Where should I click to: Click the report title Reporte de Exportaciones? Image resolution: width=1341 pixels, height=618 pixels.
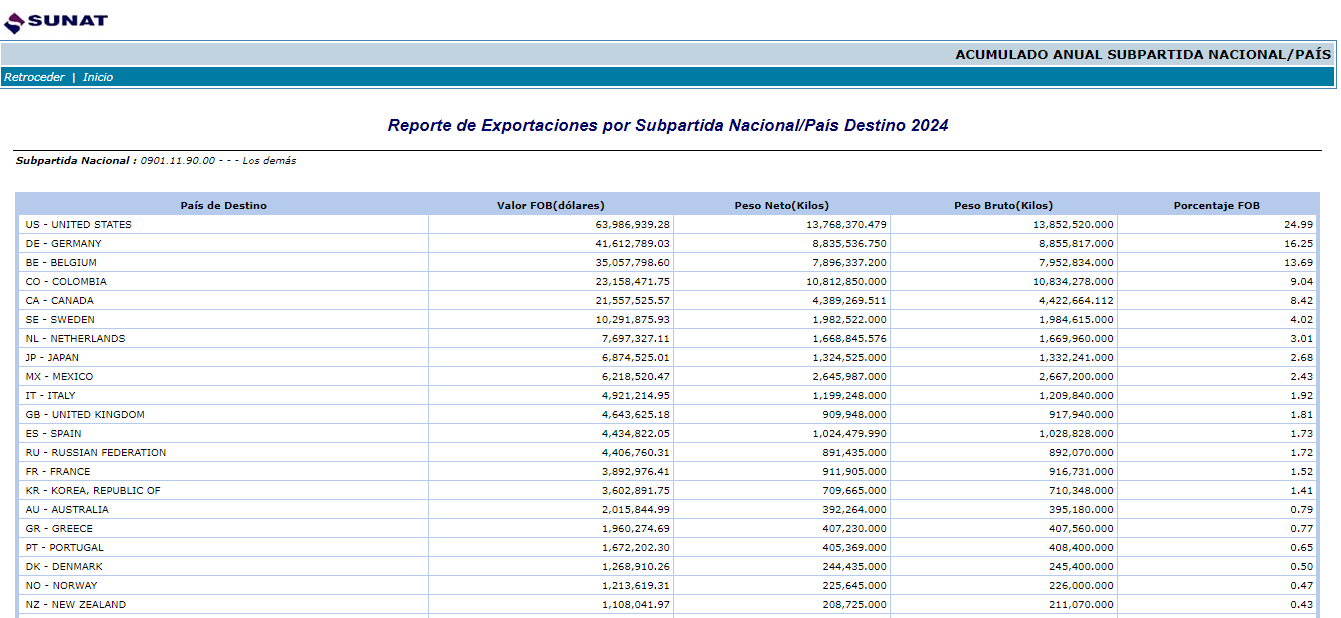point(668,126)
